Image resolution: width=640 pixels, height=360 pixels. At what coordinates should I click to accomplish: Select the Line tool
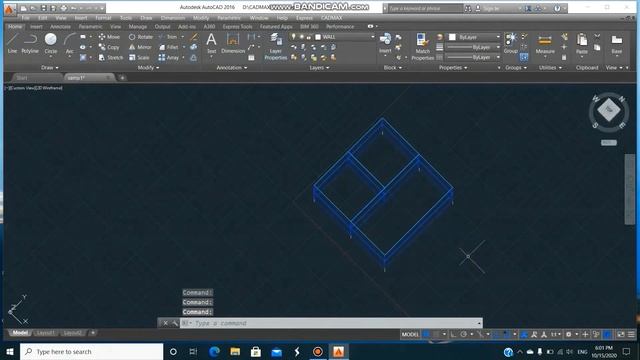[12, 43]
